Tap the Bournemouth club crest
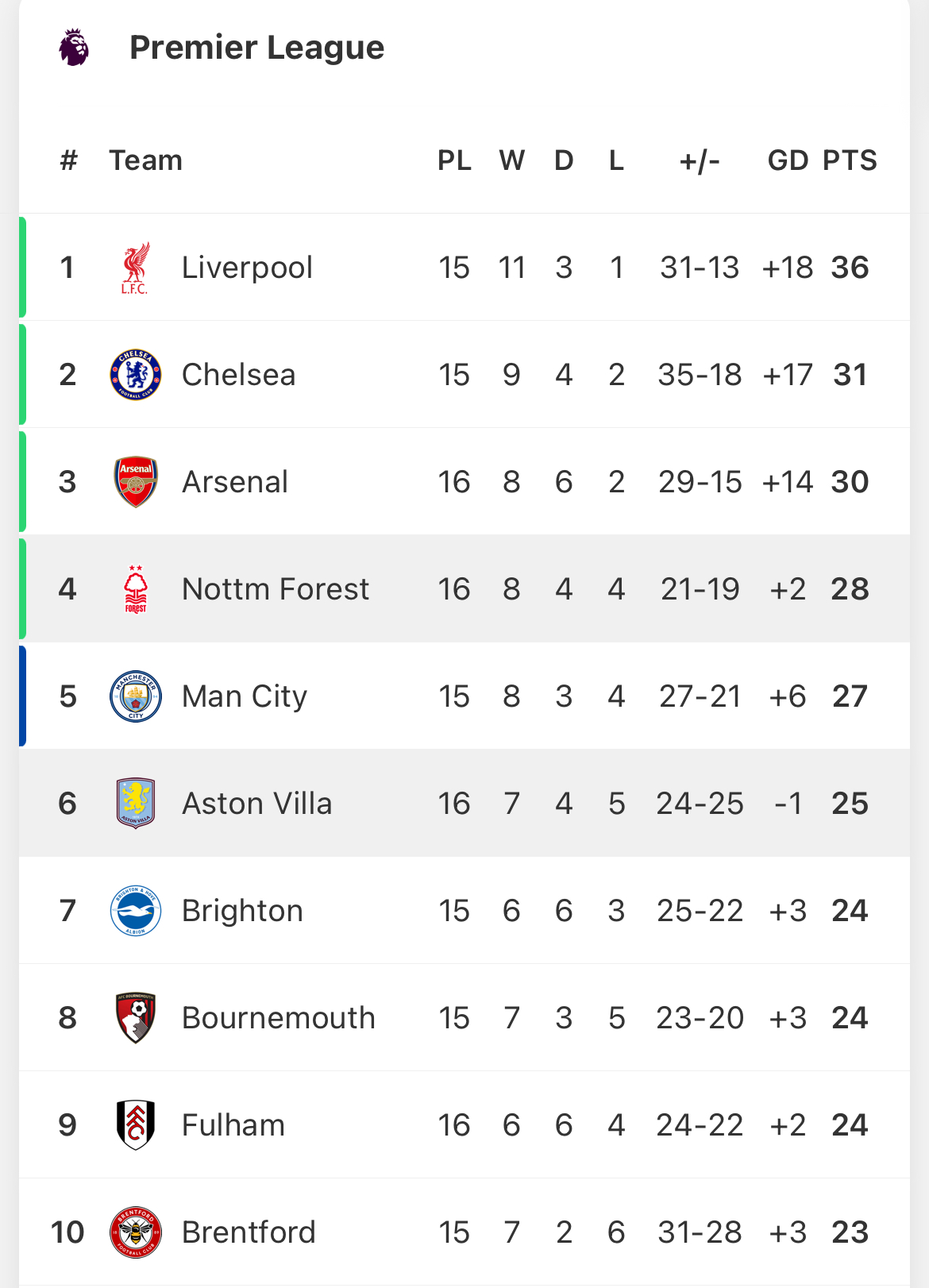929x1288 pixels. [136, 1018]
